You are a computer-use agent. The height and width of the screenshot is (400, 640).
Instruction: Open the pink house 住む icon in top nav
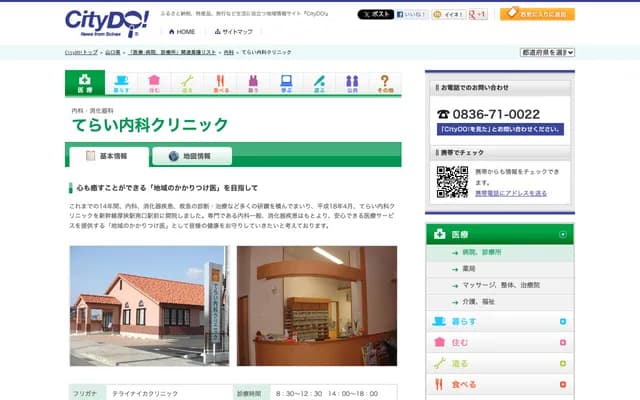(x=154, y=84)
